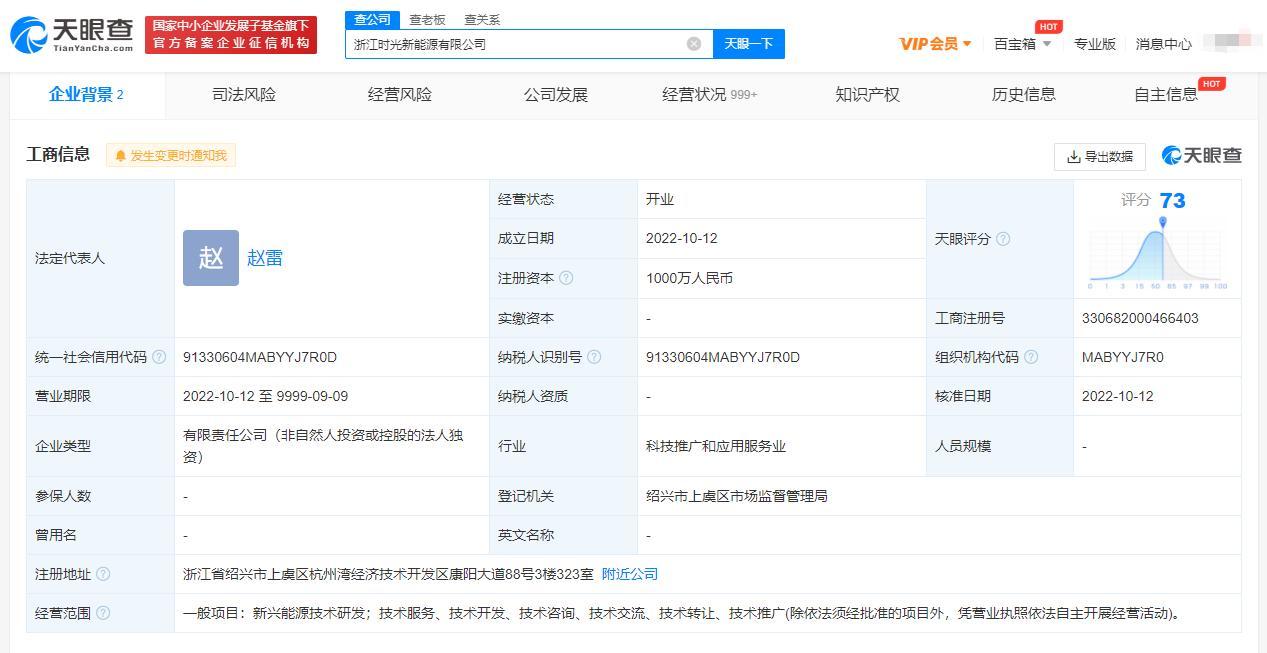1267x653 pixels.
Task: Open the 消息中心 link
Action: (x=1164, y=44)
